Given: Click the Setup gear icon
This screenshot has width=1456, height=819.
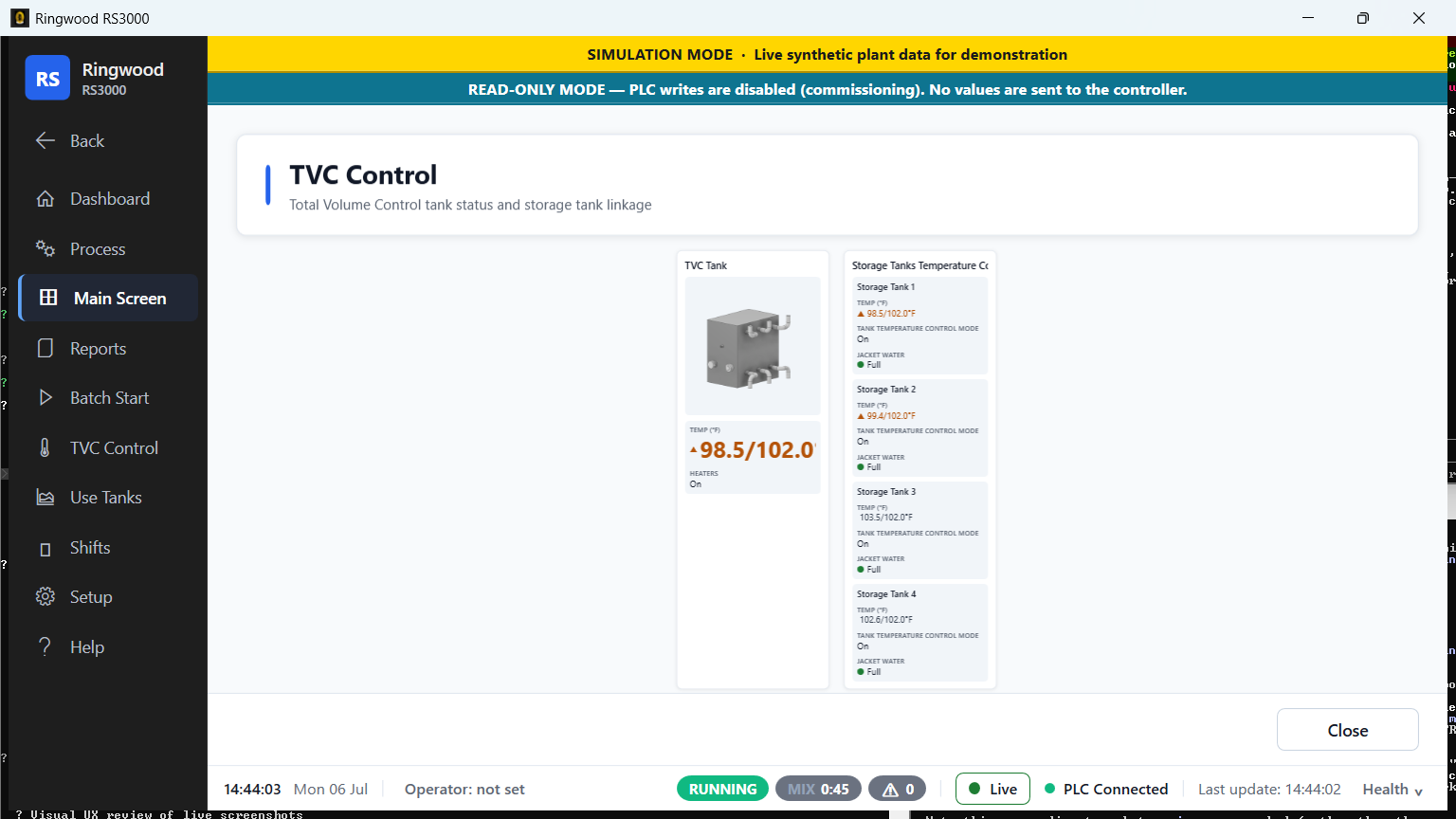Looking at the screenshot, I should (x=45, y=597).
